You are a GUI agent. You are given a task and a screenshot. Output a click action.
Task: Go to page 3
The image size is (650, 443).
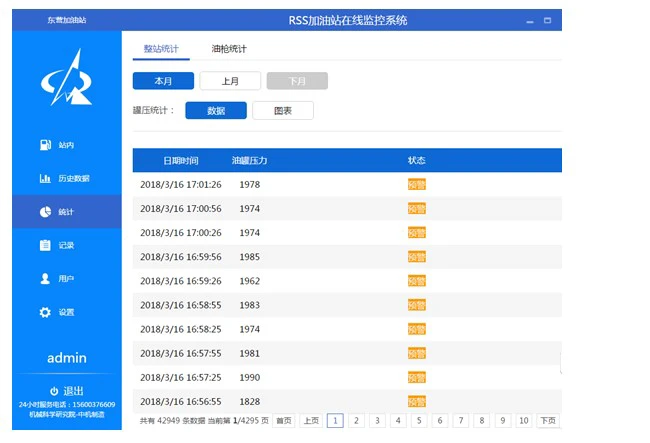[x=377, y=421]
